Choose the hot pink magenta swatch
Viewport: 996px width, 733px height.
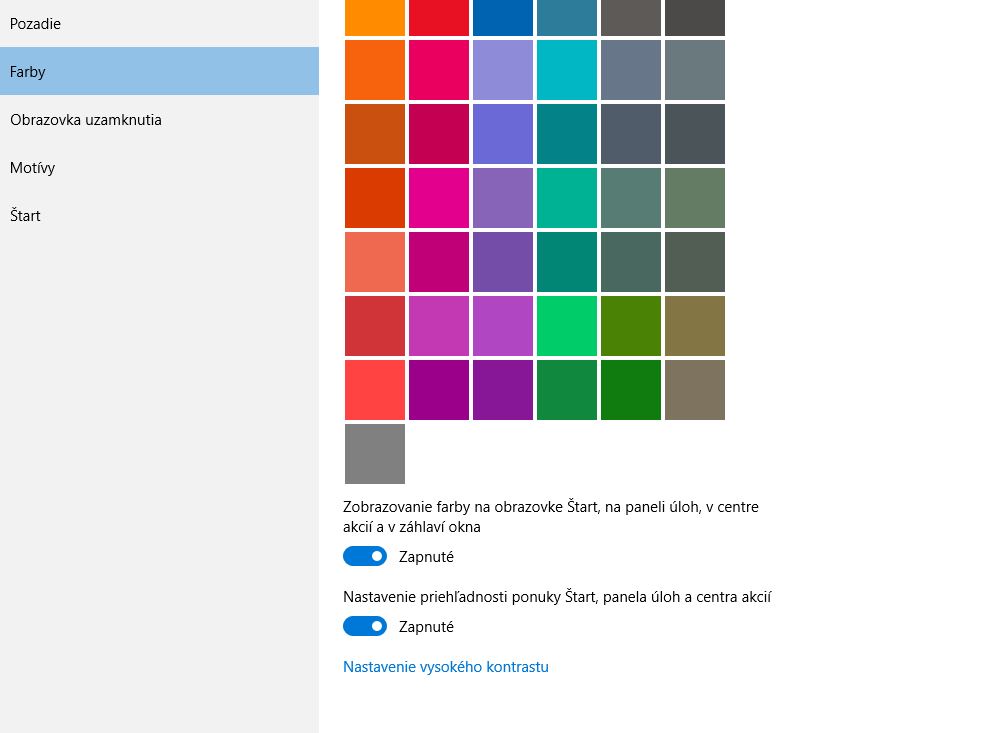[439, 198]
